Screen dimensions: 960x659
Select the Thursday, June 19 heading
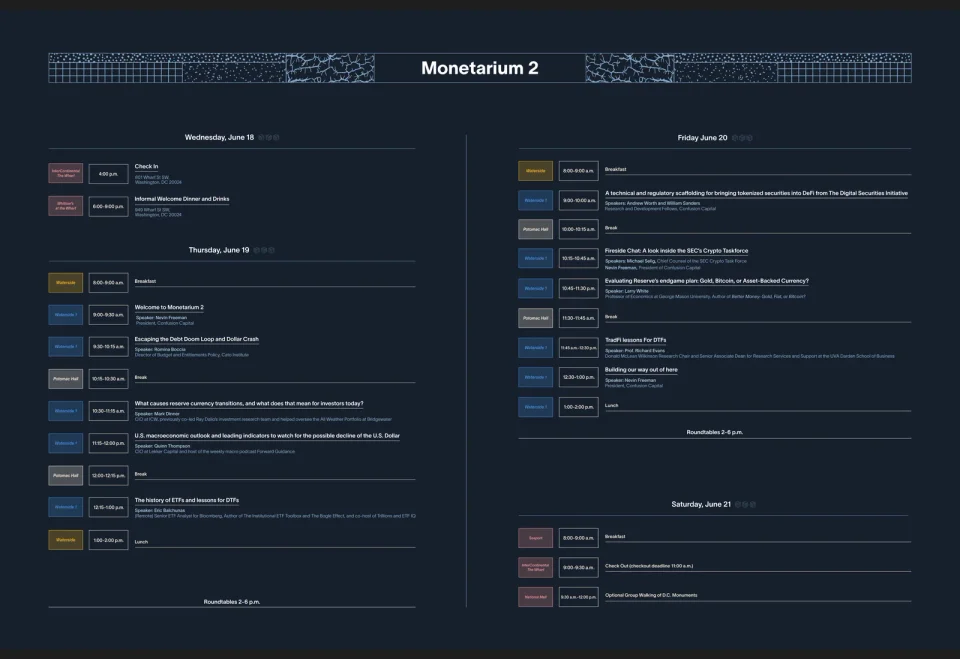[219, 250]
